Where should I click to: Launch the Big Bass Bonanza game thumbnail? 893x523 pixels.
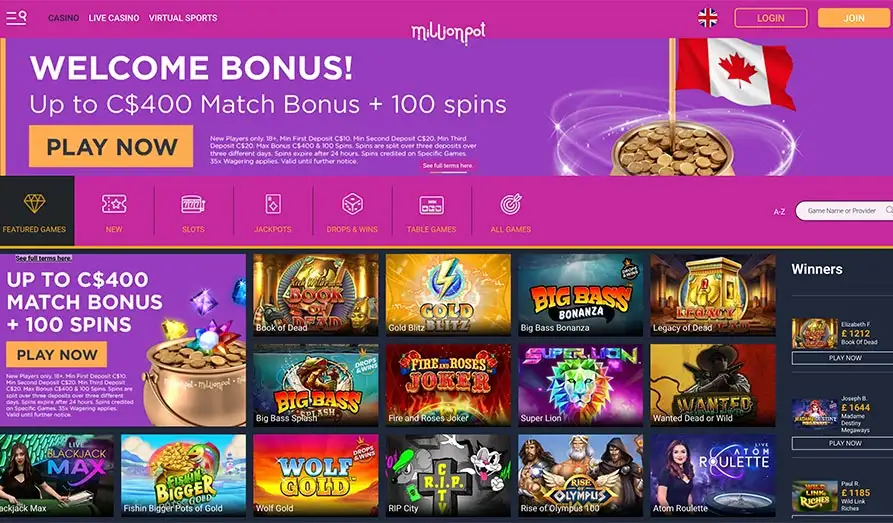tap(580, 295)
